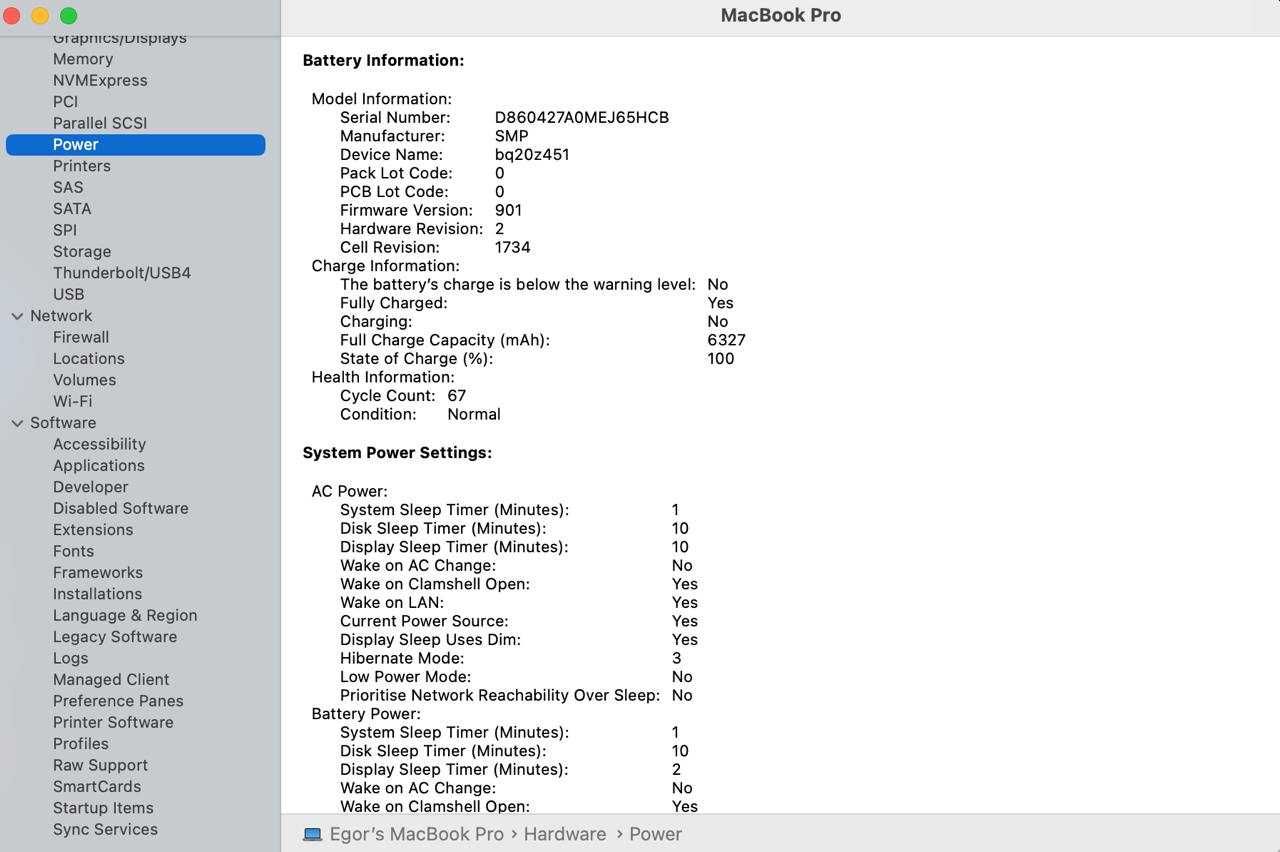Click the Full Charge Capacity value 6327
Viewport: 1280px width, 852px height.
coord(726,340)
